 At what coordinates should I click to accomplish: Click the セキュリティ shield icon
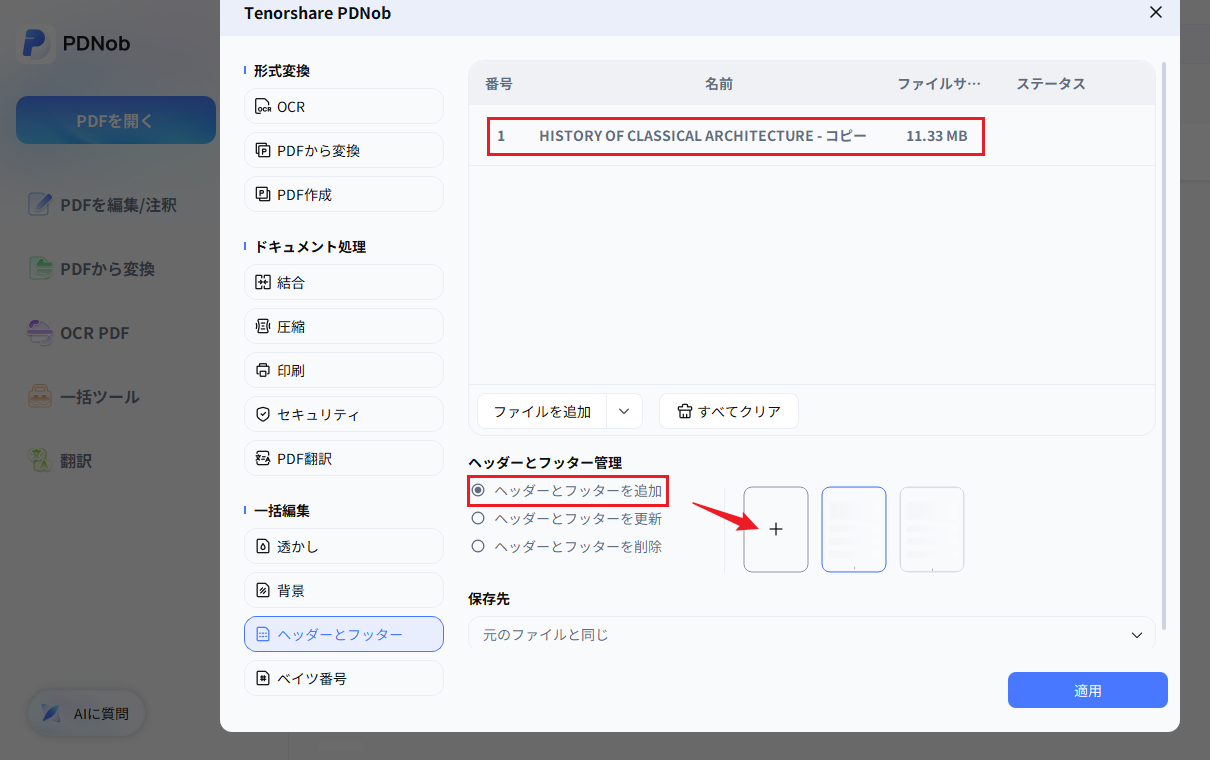[x=263, y=414]
